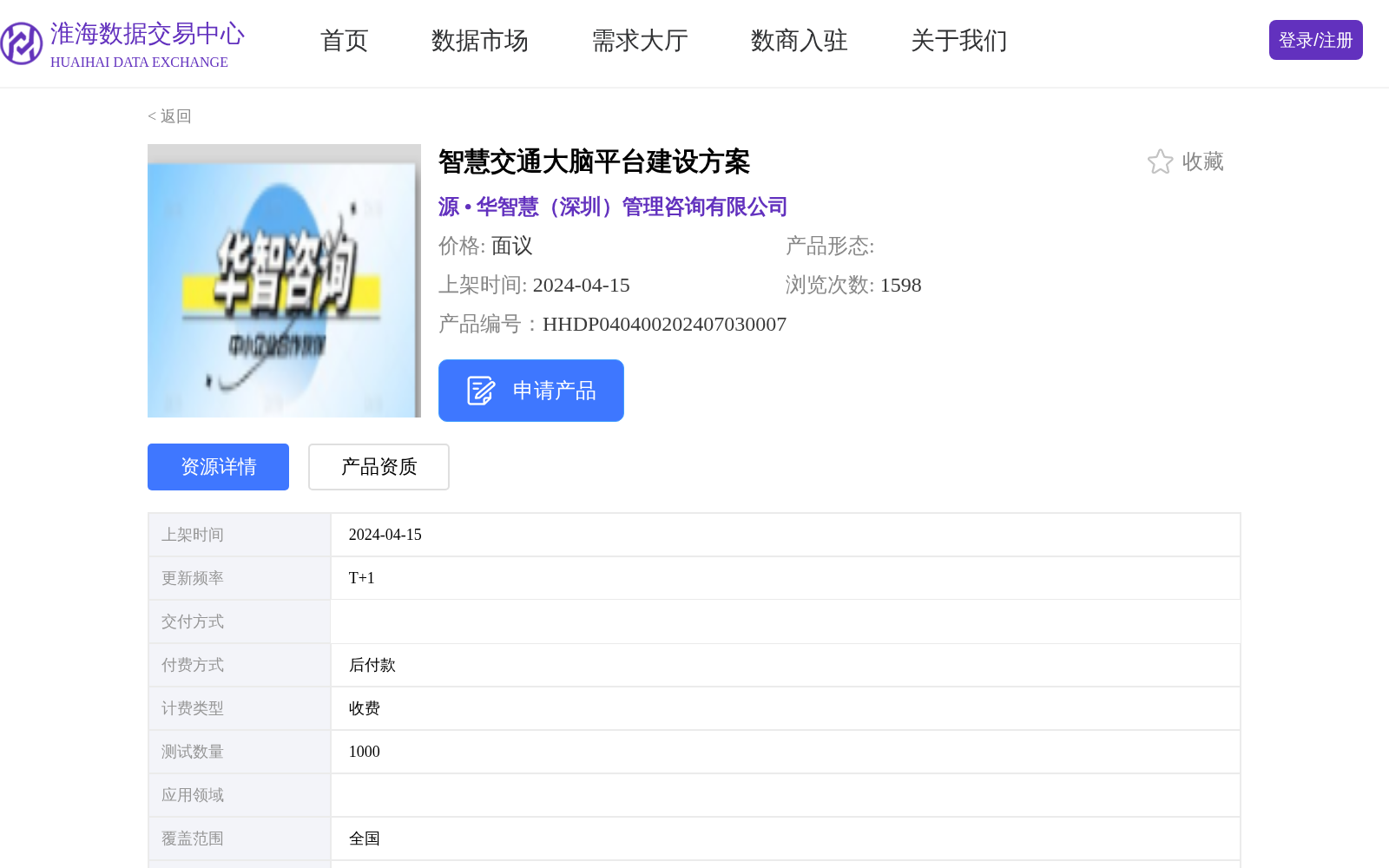This screenshot has height=868, width=1389.
Task: Click the 产品形态 label
Action: tap(830, 246)
